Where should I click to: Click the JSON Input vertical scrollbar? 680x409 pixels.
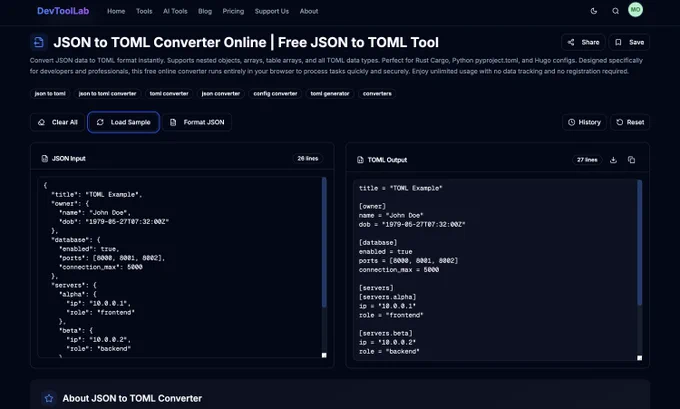point(324,242)
